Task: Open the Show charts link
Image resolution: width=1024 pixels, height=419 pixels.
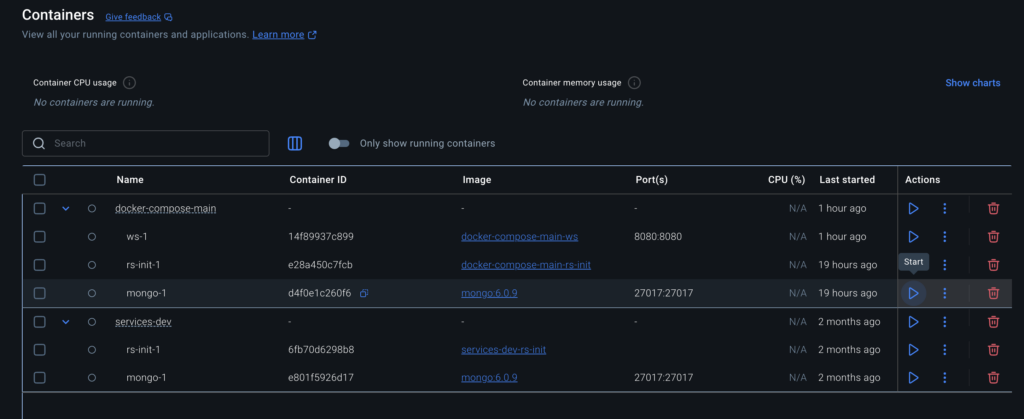Action: (x=972, y=83)
